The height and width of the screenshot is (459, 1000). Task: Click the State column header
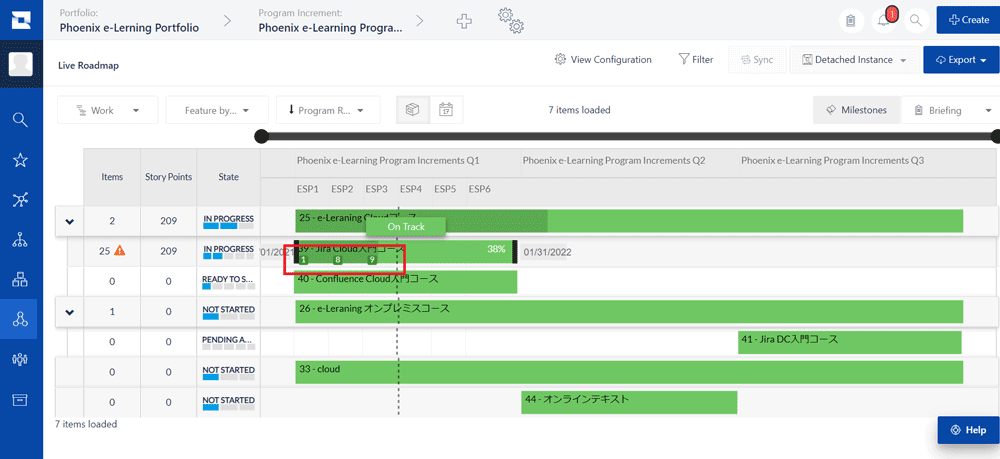tap(228, 177)
